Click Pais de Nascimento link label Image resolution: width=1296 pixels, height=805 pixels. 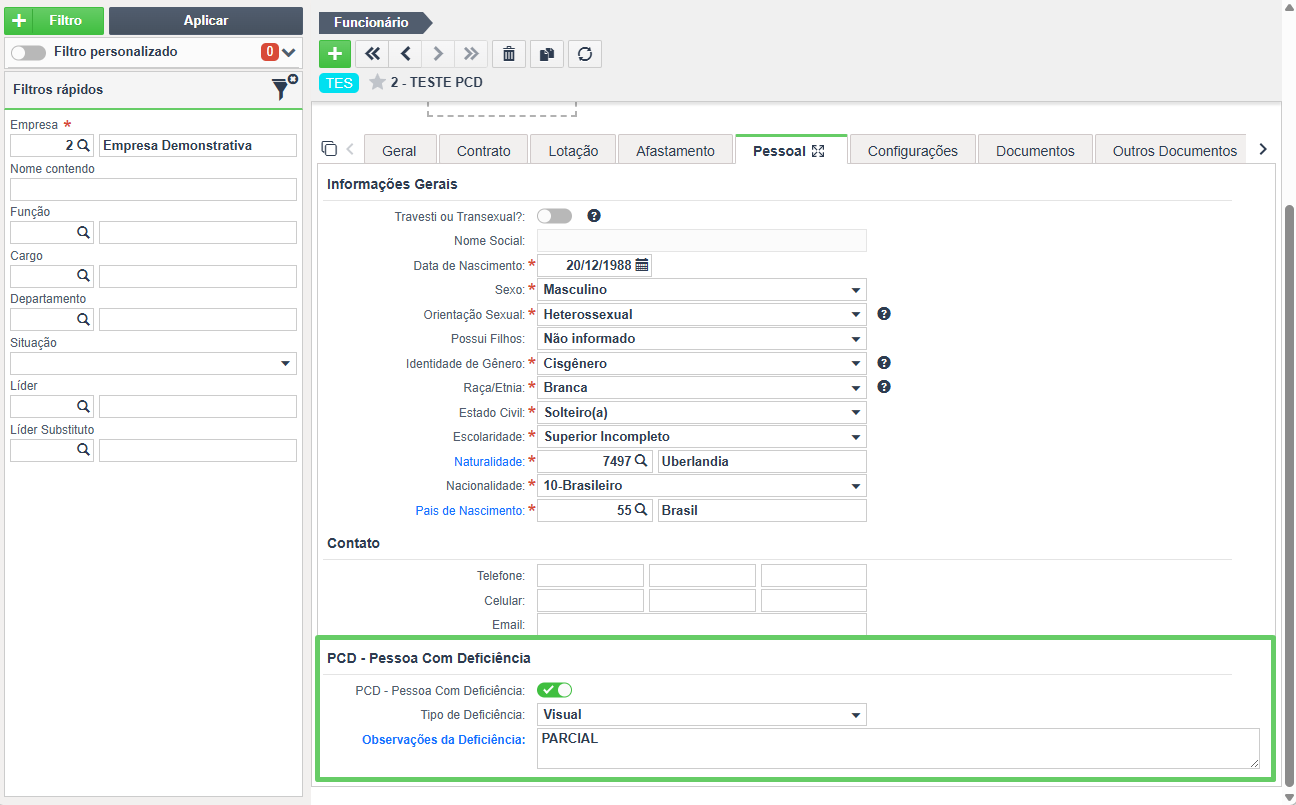pyautogui.click(x=470, y=510)
